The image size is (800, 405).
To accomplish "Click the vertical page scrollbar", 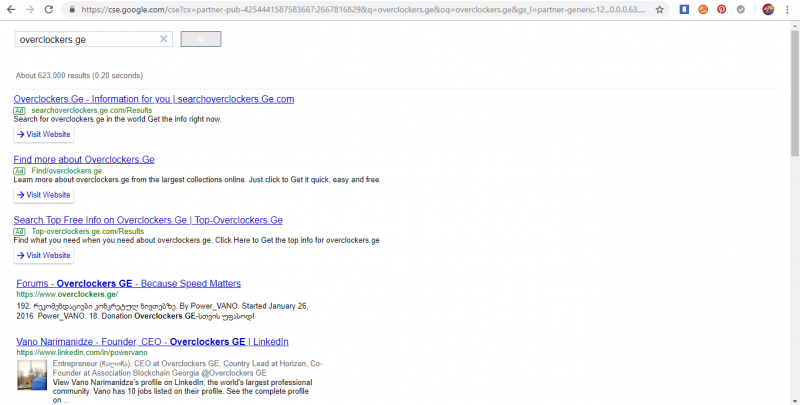I will click(794, 100).
